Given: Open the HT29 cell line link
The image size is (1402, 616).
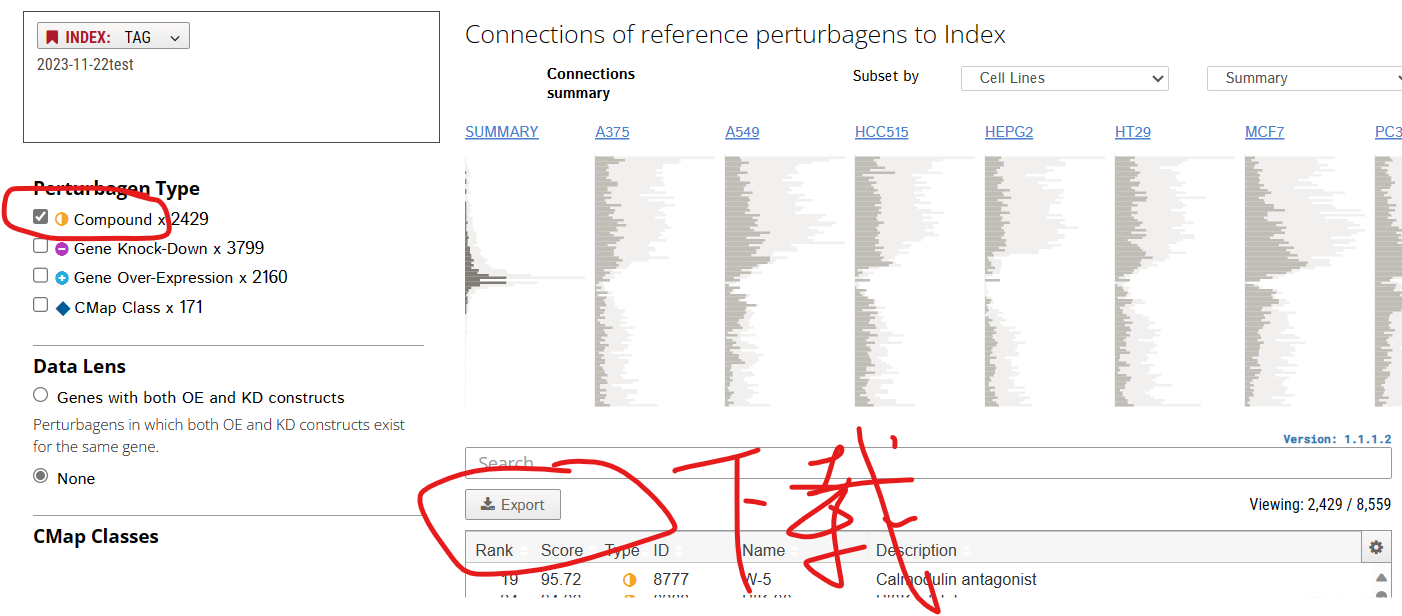Looking at the screenshot, I should click(1133, 132).
